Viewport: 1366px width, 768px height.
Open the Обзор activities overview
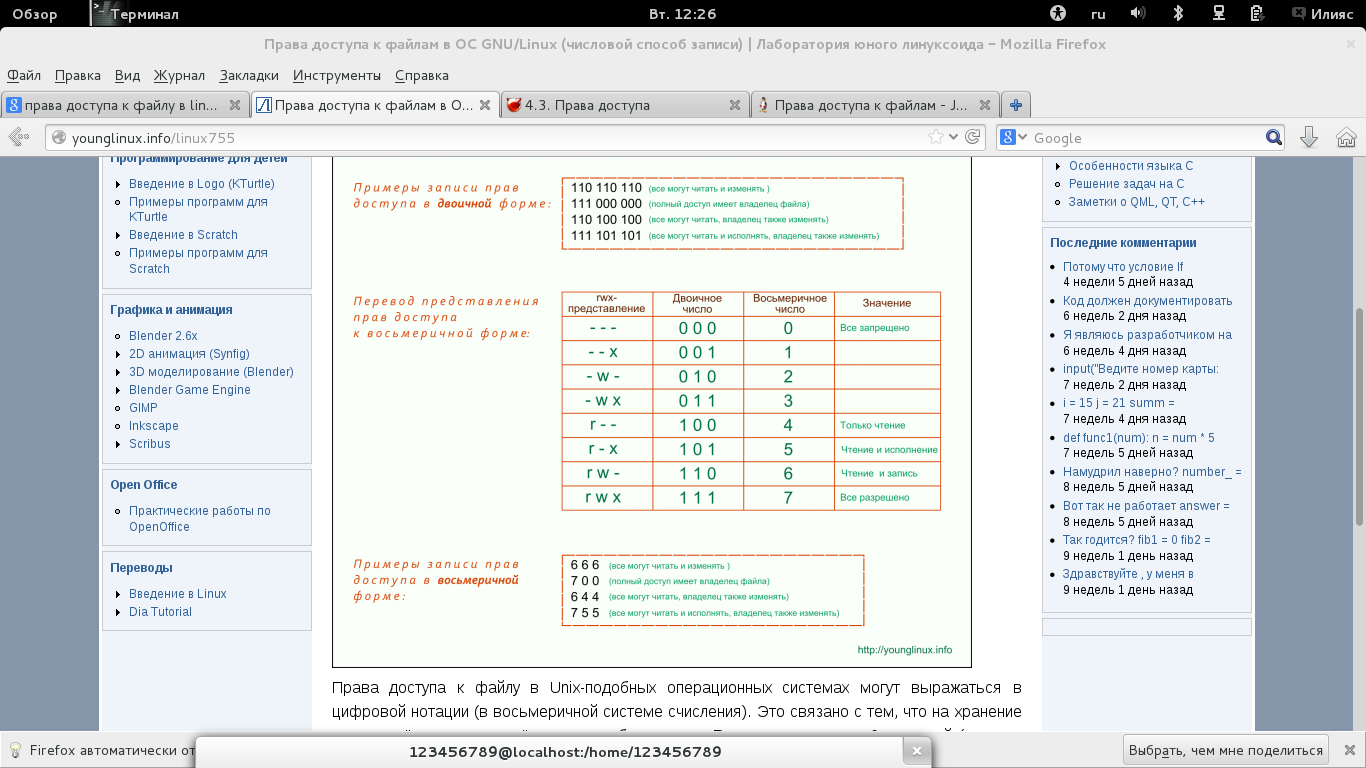click(35, 14)
